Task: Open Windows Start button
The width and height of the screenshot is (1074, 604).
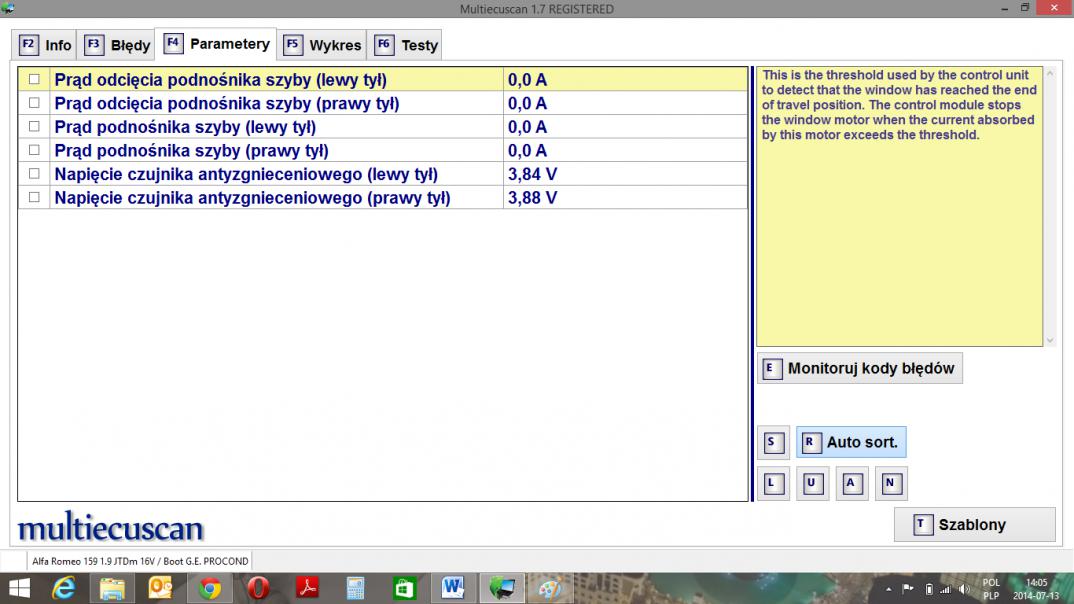Action: coord(19,588)
